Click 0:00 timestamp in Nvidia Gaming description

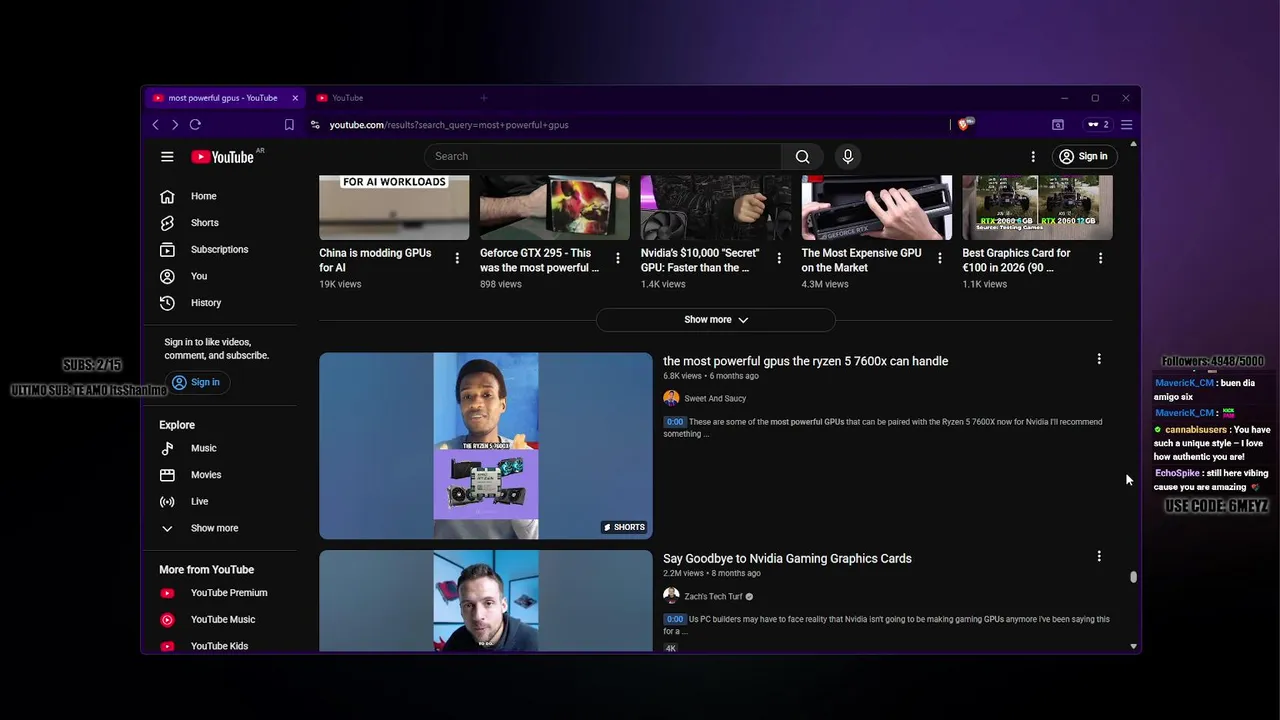[675, 619]
